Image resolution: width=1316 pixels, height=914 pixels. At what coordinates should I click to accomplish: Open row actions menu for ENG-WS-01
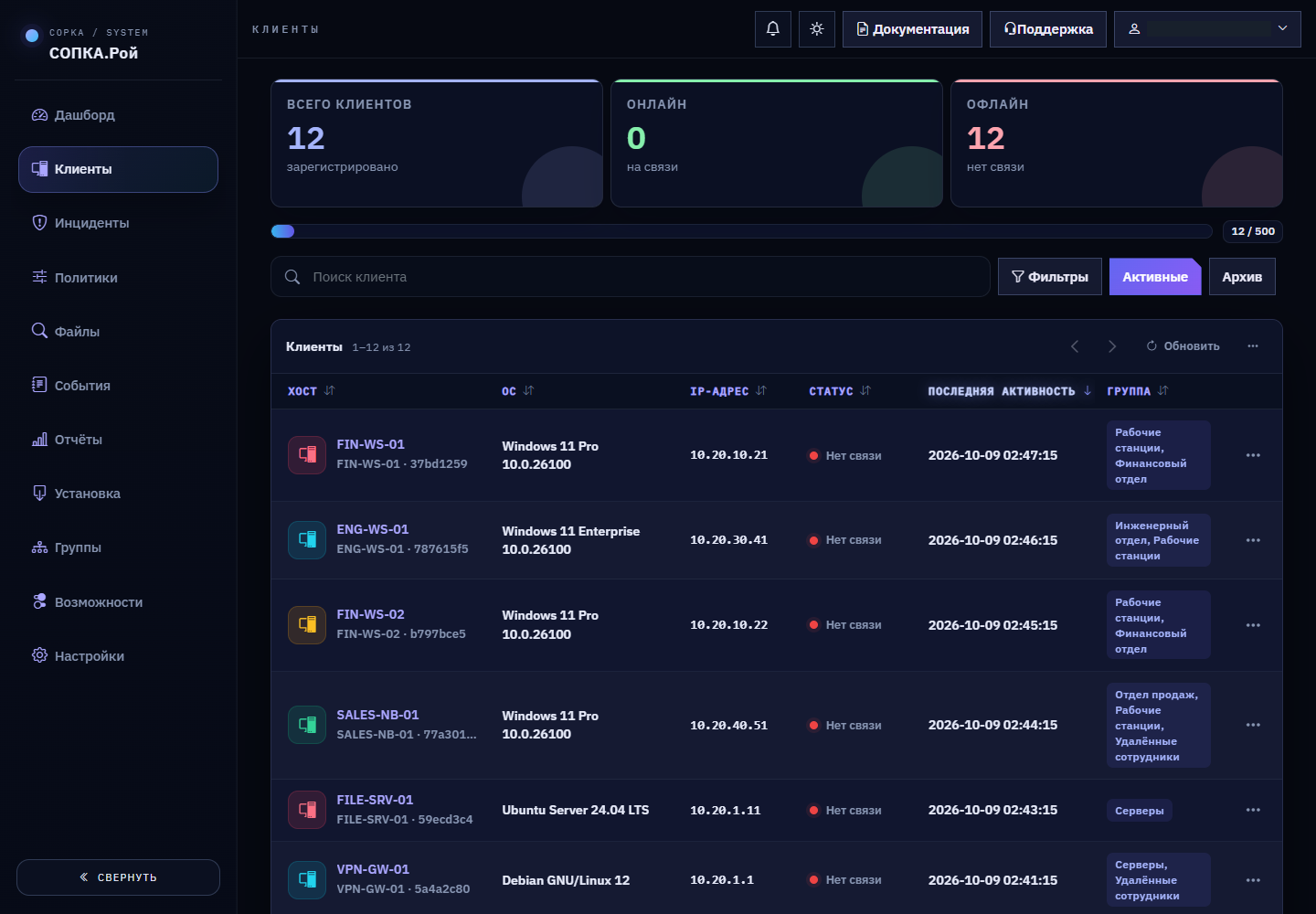[x=1253, y=540]
